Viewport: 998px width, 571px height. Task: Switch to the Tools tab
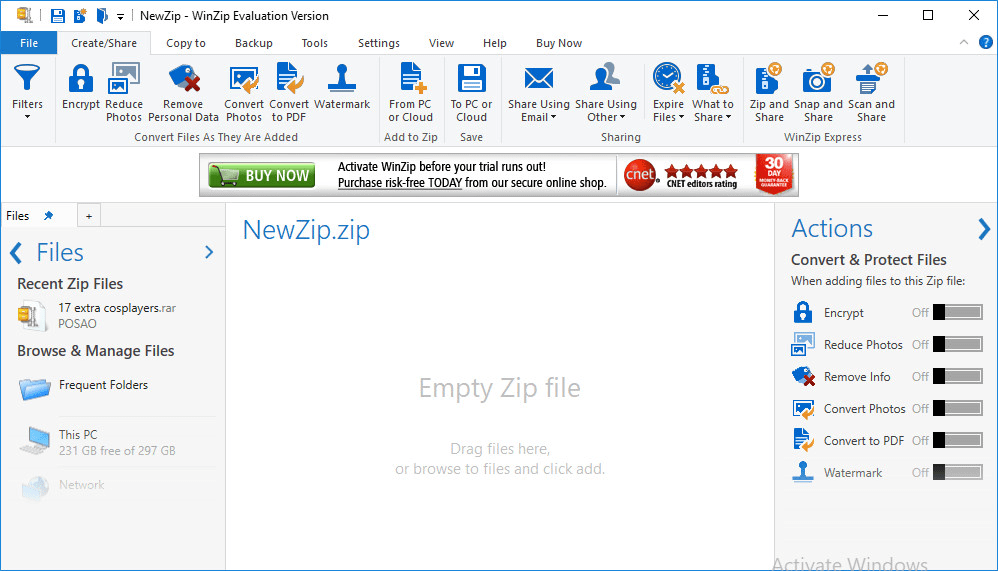314,43
